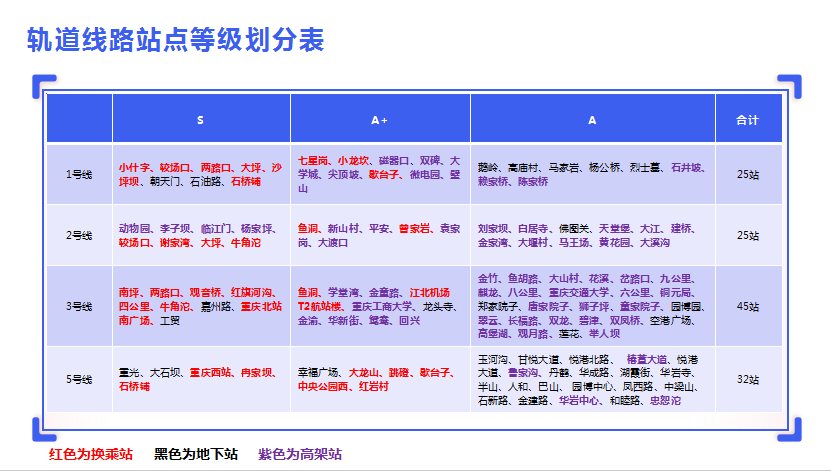
Task: Click the station name 新山村
Action: 343,229
